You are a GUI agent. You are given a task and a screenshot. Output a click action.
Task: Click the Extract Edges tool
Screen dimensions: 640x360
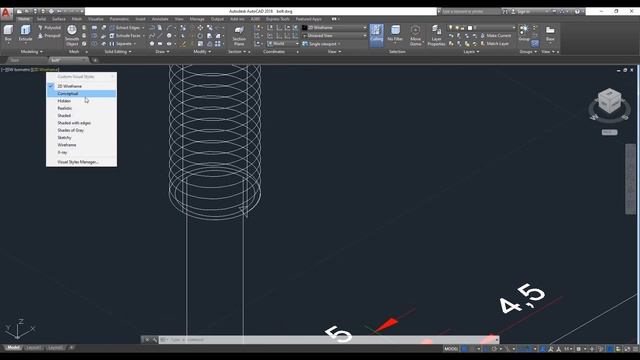[127, 28]
